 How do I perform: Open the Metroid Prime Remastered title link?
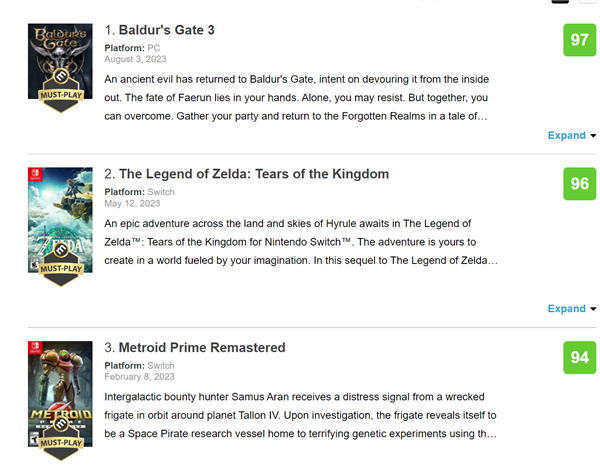coord(202,348)
